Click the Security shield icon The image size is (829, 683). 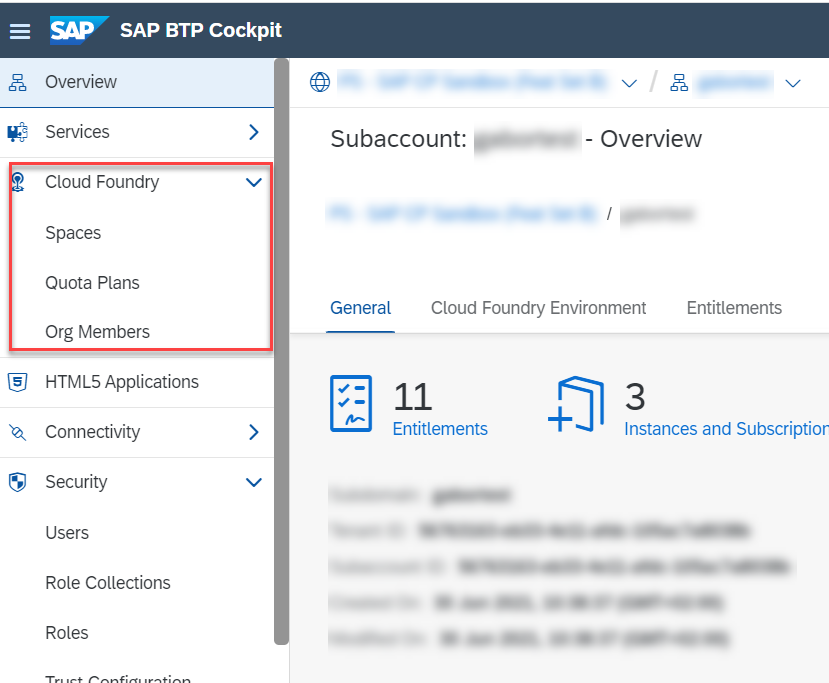tap(17, 482)
